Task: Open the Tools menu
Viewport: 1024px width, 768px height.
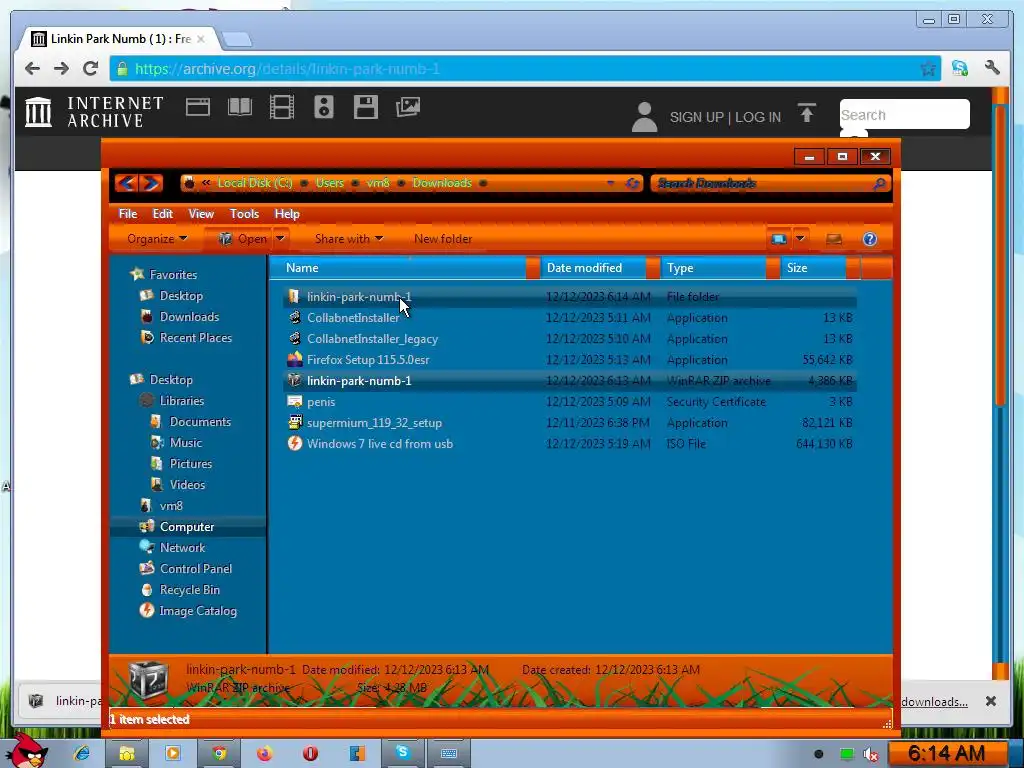Action: pyautogui.click(x=244, y=214)
